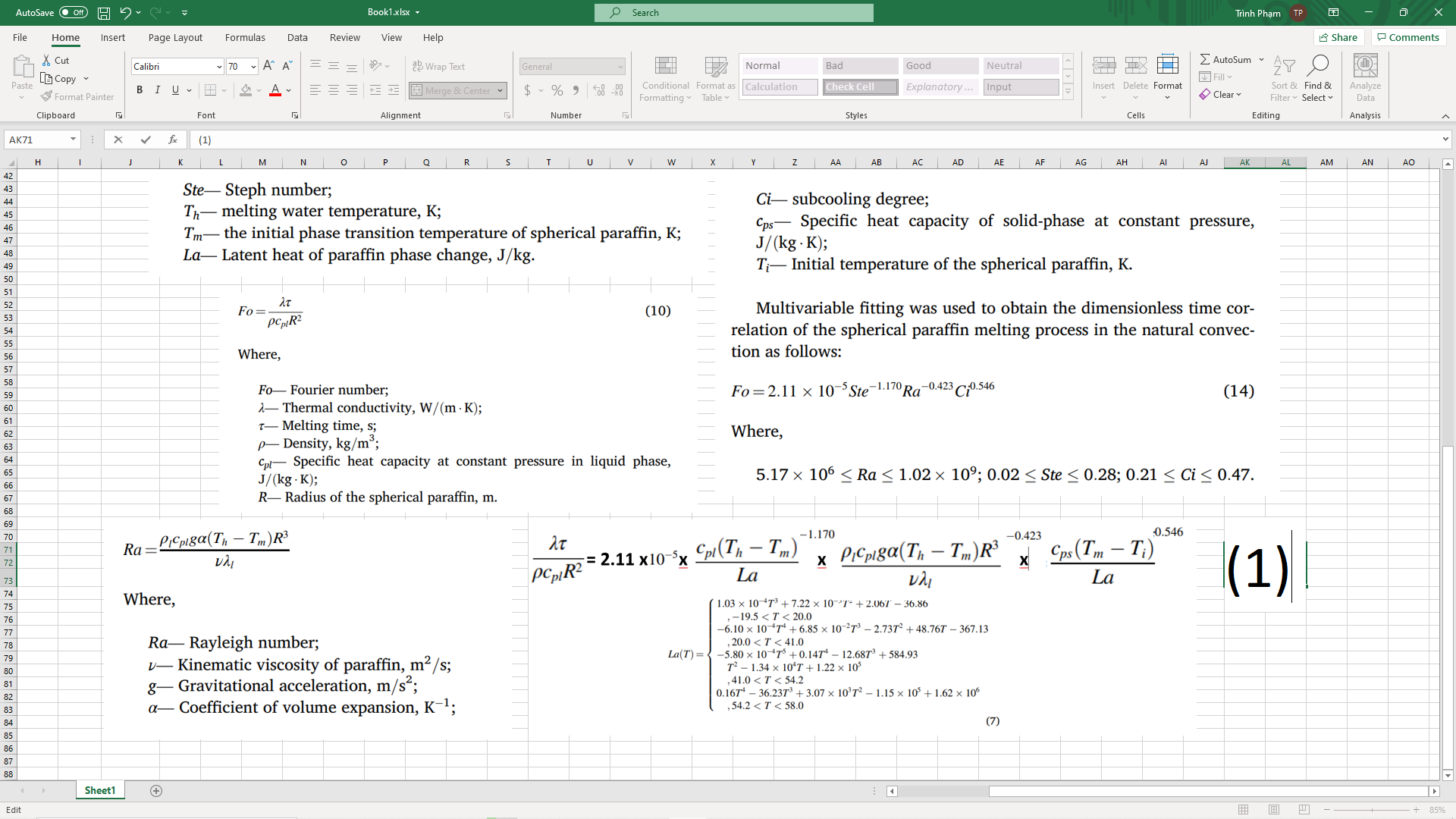Apply bold formatting to selected text

pyautogui.click(x=140, y=89)
